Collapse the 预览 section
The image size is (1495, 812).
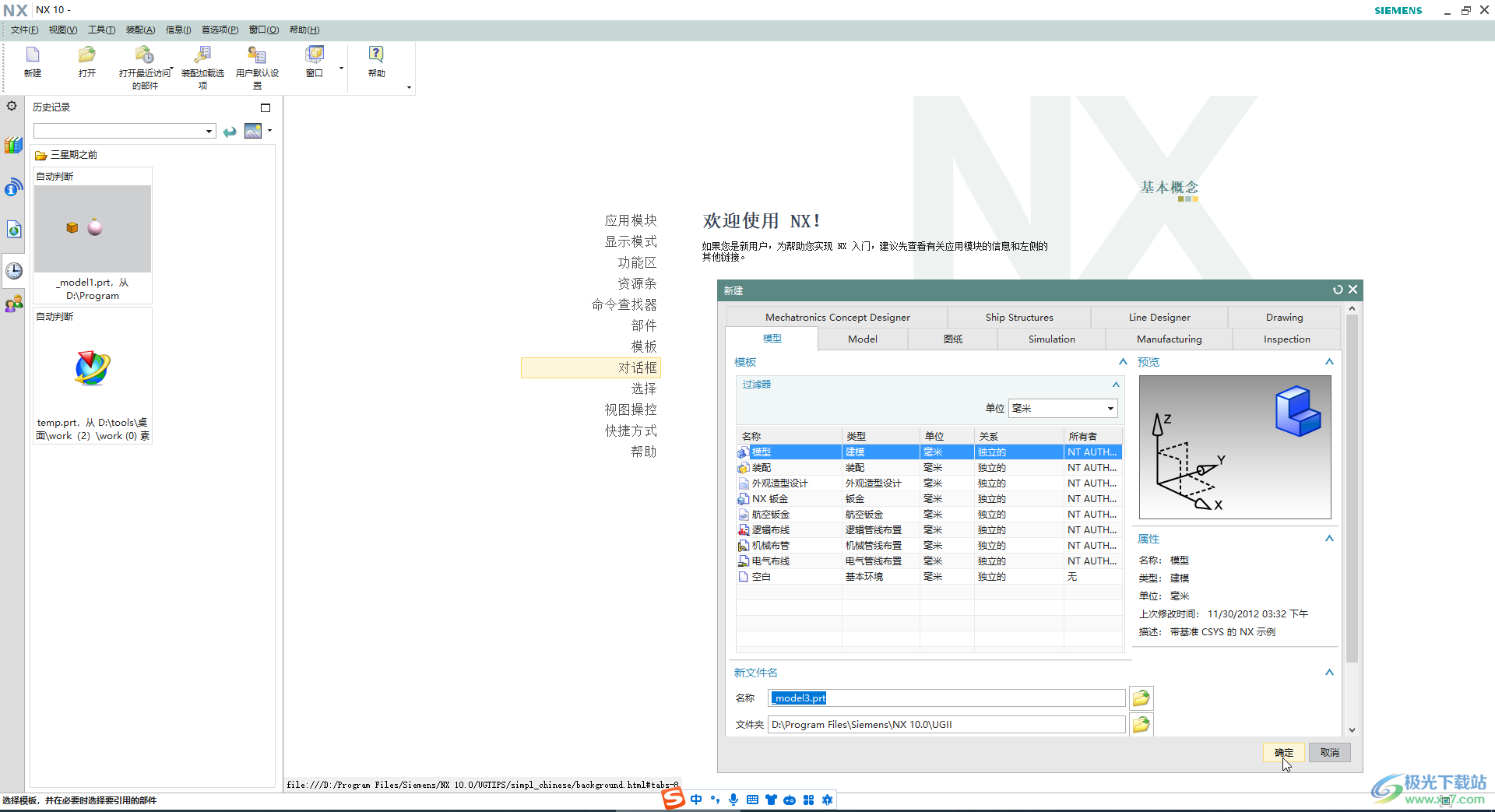tap(1329, 361)
